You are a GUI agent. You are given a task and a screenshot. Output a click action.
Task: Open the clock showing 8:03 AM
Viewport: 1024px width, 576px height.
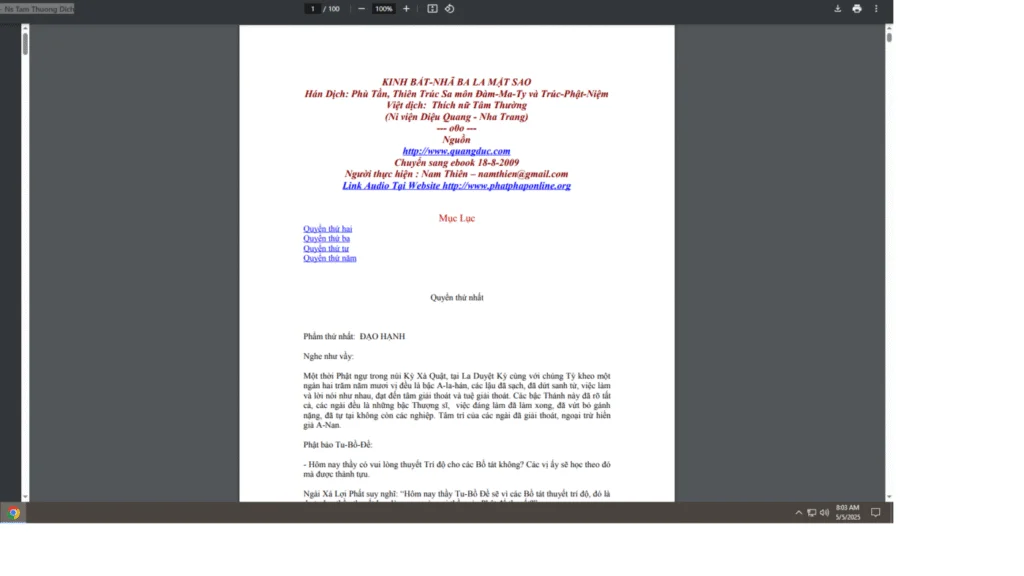coord(848,512)
